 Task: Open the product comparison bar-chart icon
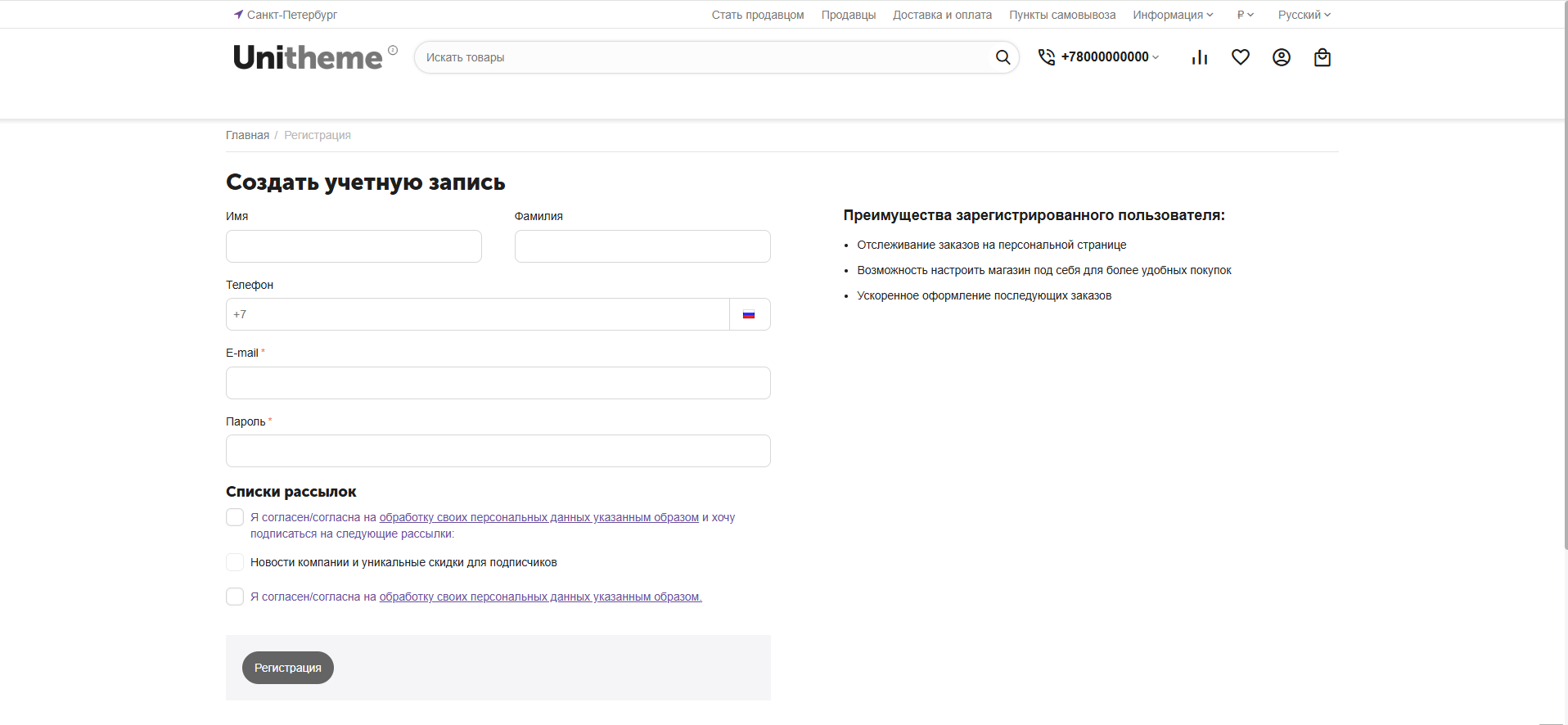tap(1200, 57)
